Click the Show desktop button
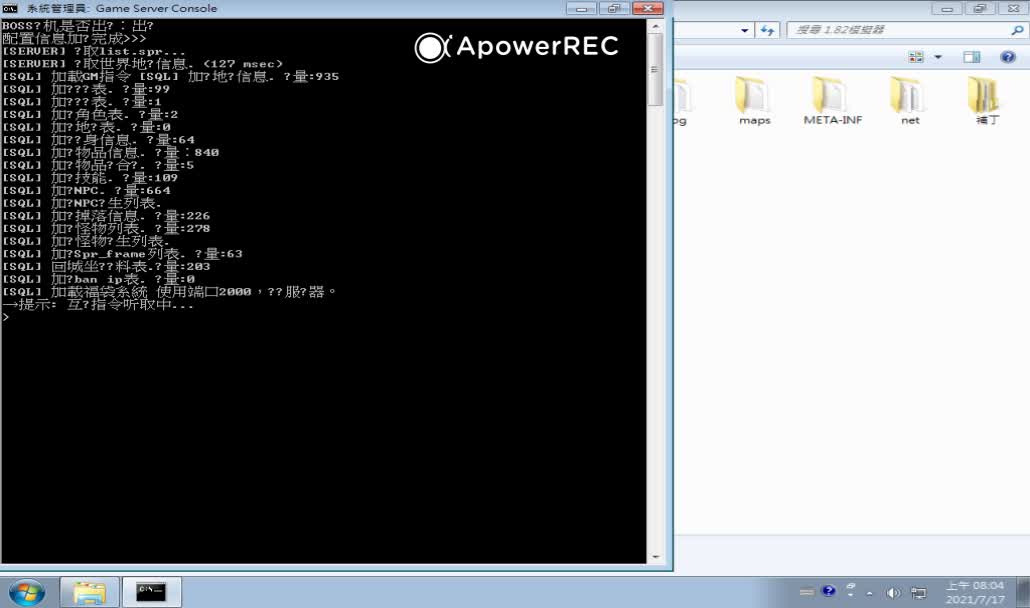Image resolution: width=1030 pixels, height=608 pixels. (1023, 592)
